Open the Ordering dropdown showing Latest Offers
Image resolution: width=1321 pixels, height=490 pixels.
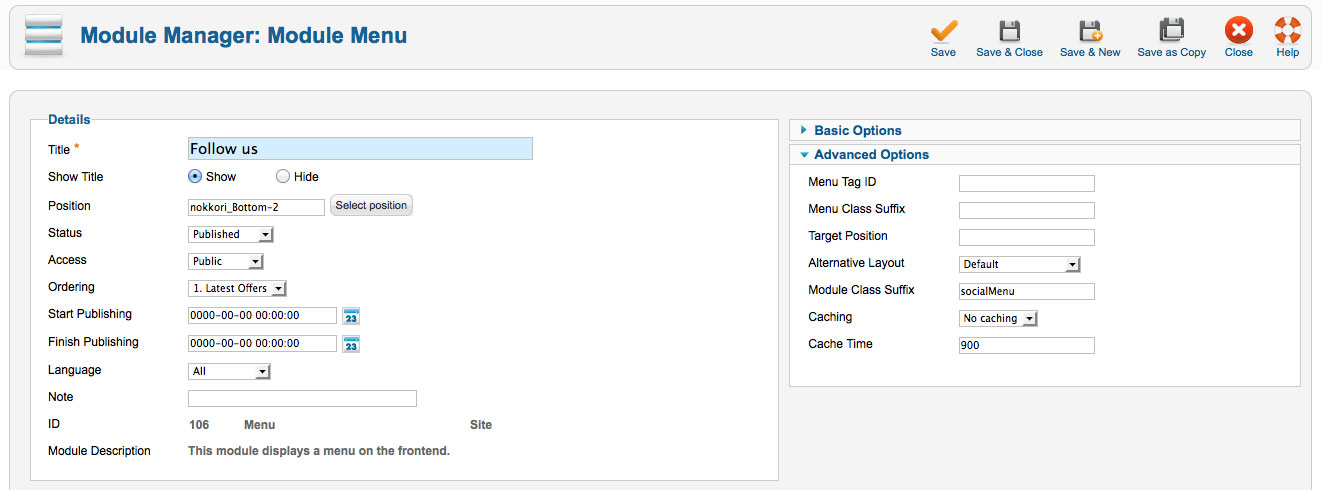(x=238, y=288)
